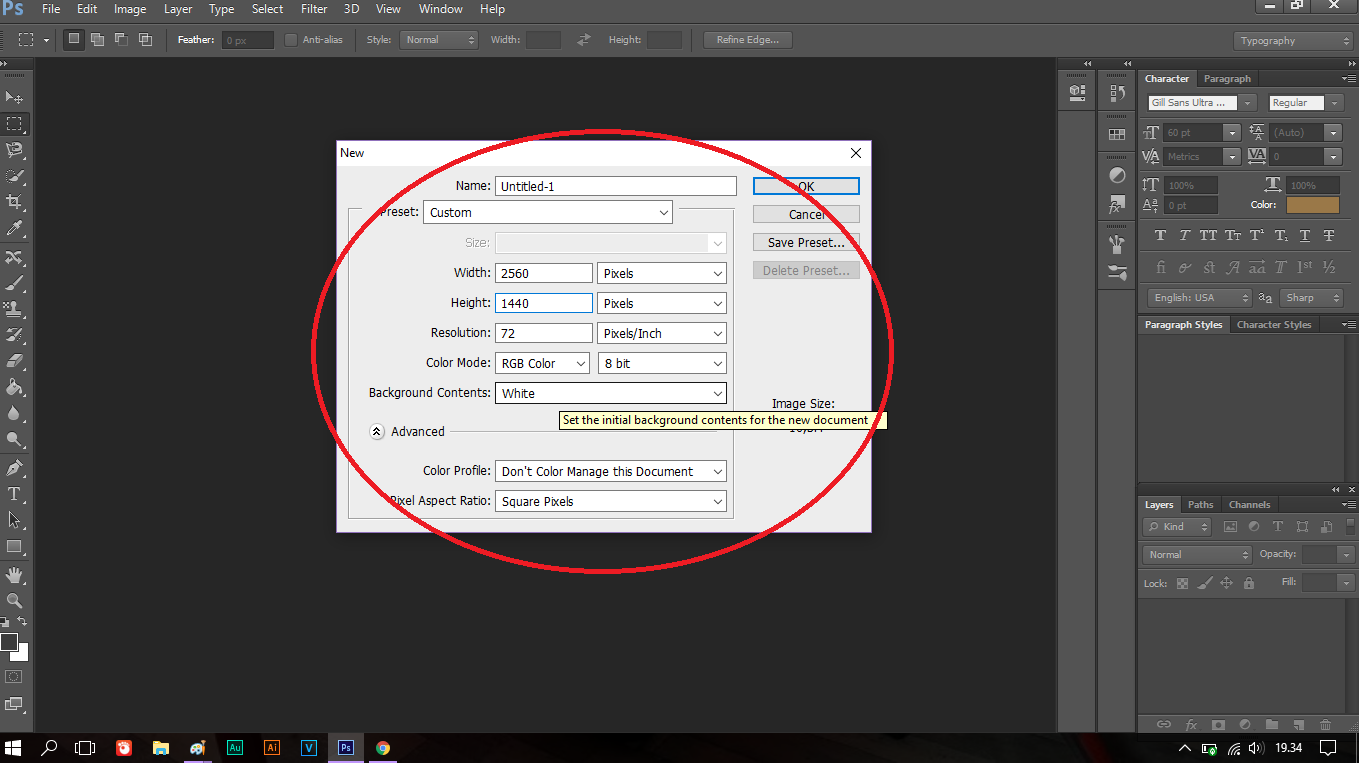Viewport: 1359px width, 765px height.
Task: Open the Color Profile dropdown
Action: coord(611,471)
